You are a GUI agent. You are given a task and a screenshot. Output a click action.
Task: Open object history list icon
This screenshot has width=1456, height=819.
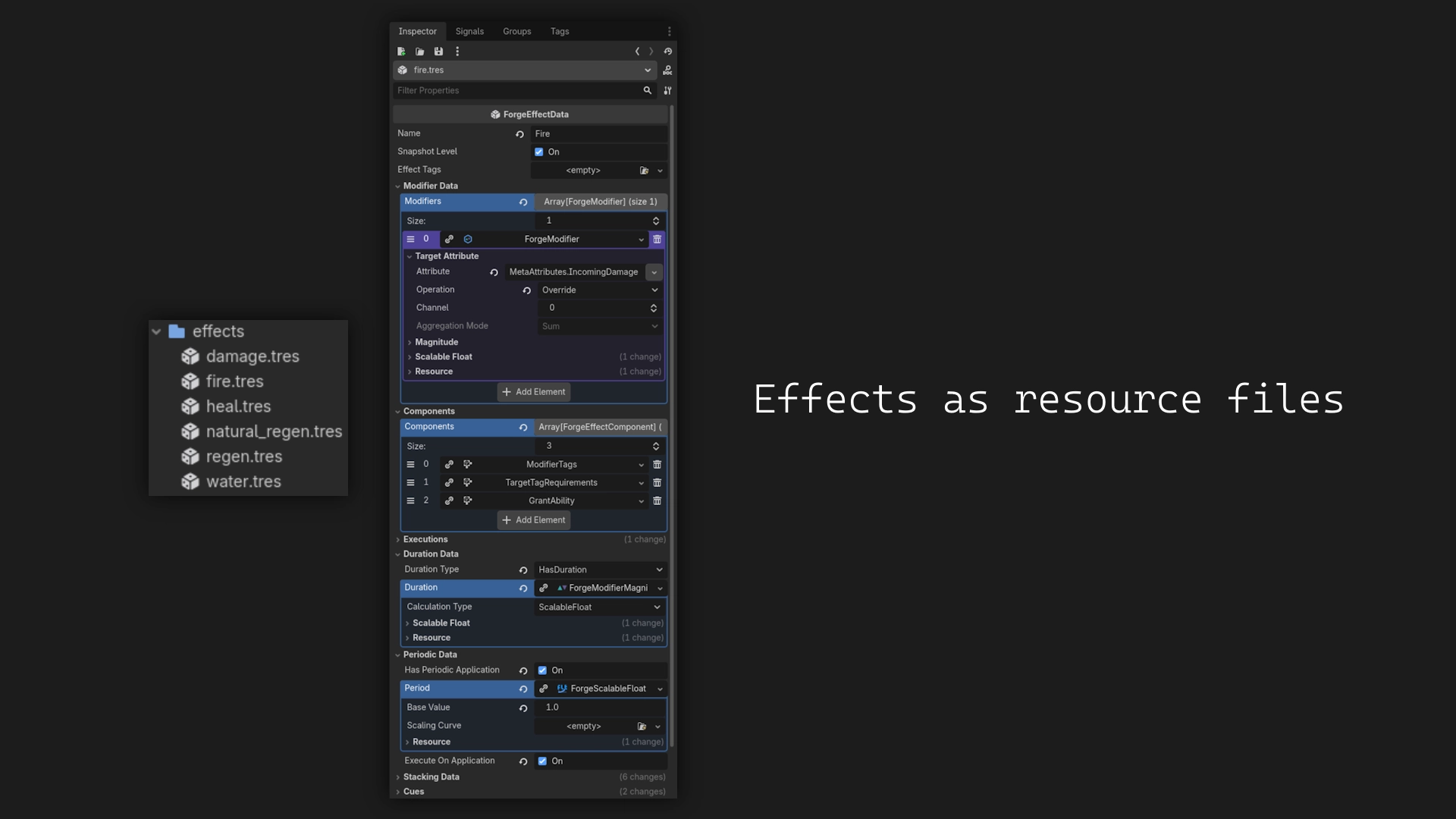[668, 52]
